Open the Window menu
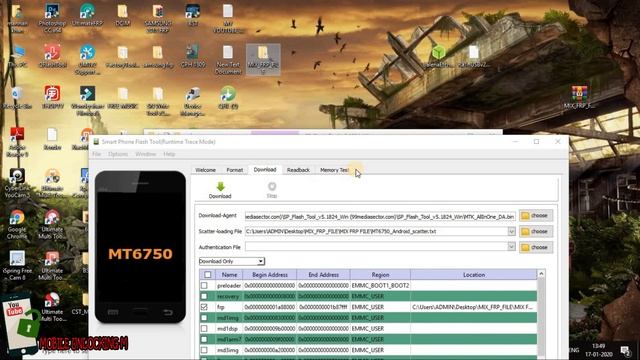This screenshot has width=640, height=360. [146, 154]
